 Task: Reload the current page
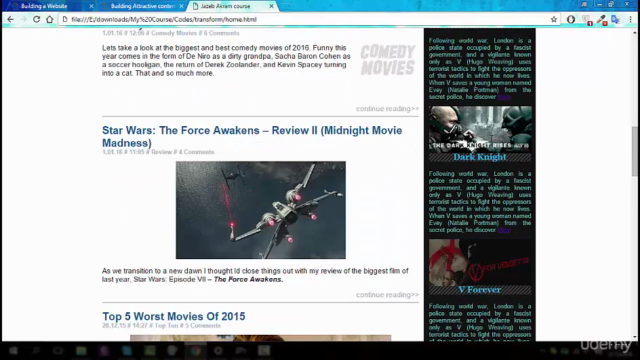(x=36, y=19)
